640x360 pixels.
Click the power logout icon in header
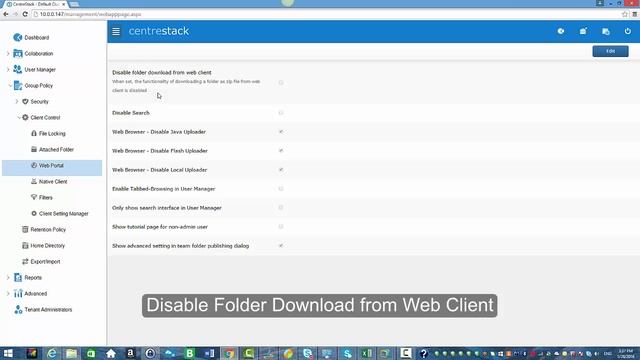[627, 31]
